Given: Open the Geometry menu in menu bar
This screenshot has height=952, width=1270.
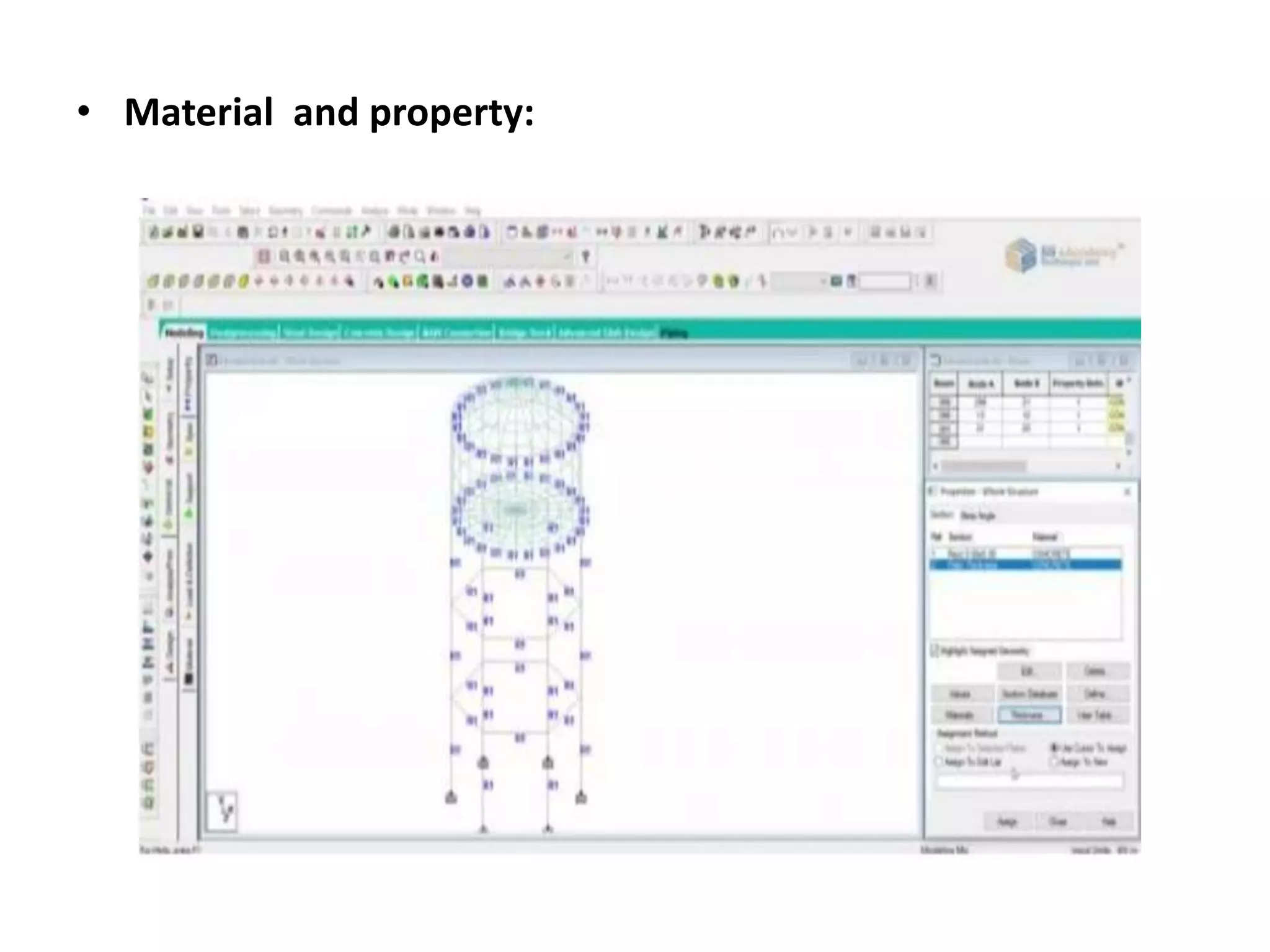Looking at the screenshot, I should 285,211.
